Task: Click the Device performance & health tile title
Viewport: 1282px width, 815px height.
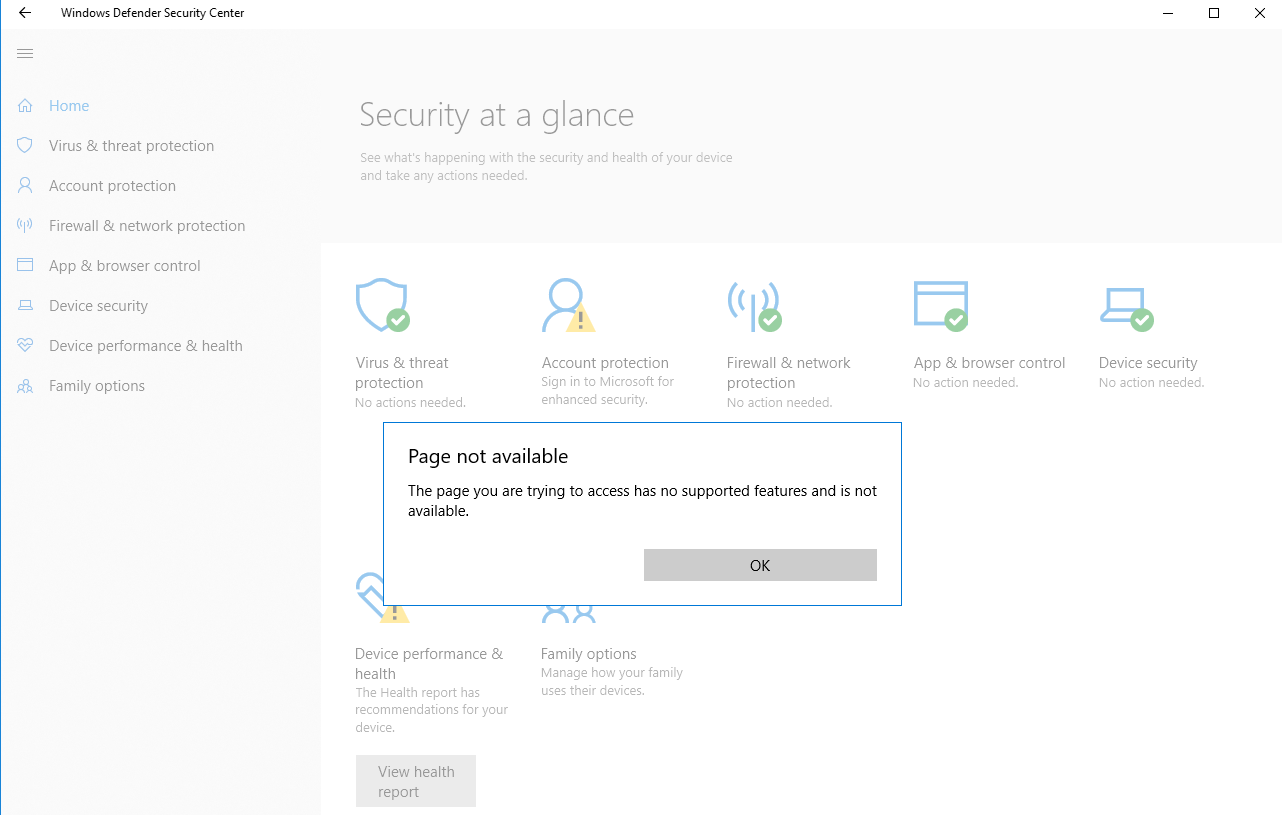Action: point(429,663)
